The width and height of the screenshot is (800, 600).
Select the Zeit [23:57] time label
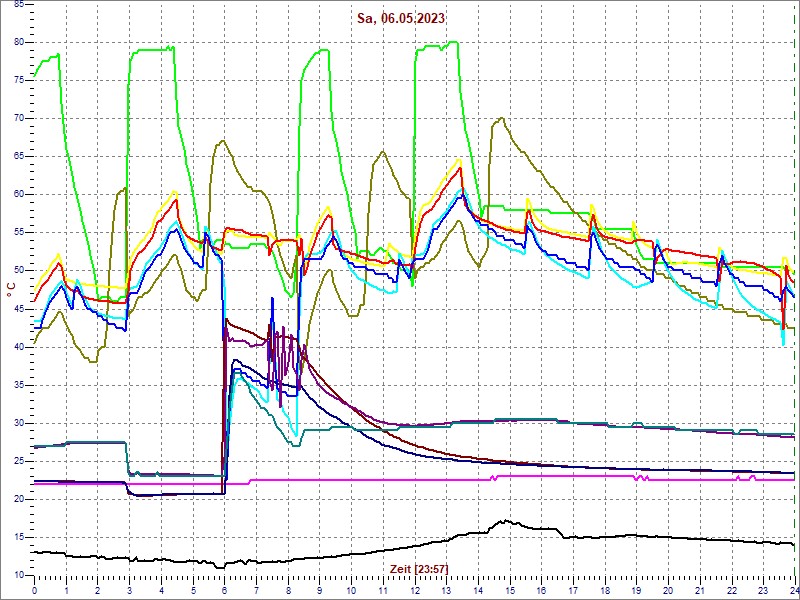pos(419,568)
